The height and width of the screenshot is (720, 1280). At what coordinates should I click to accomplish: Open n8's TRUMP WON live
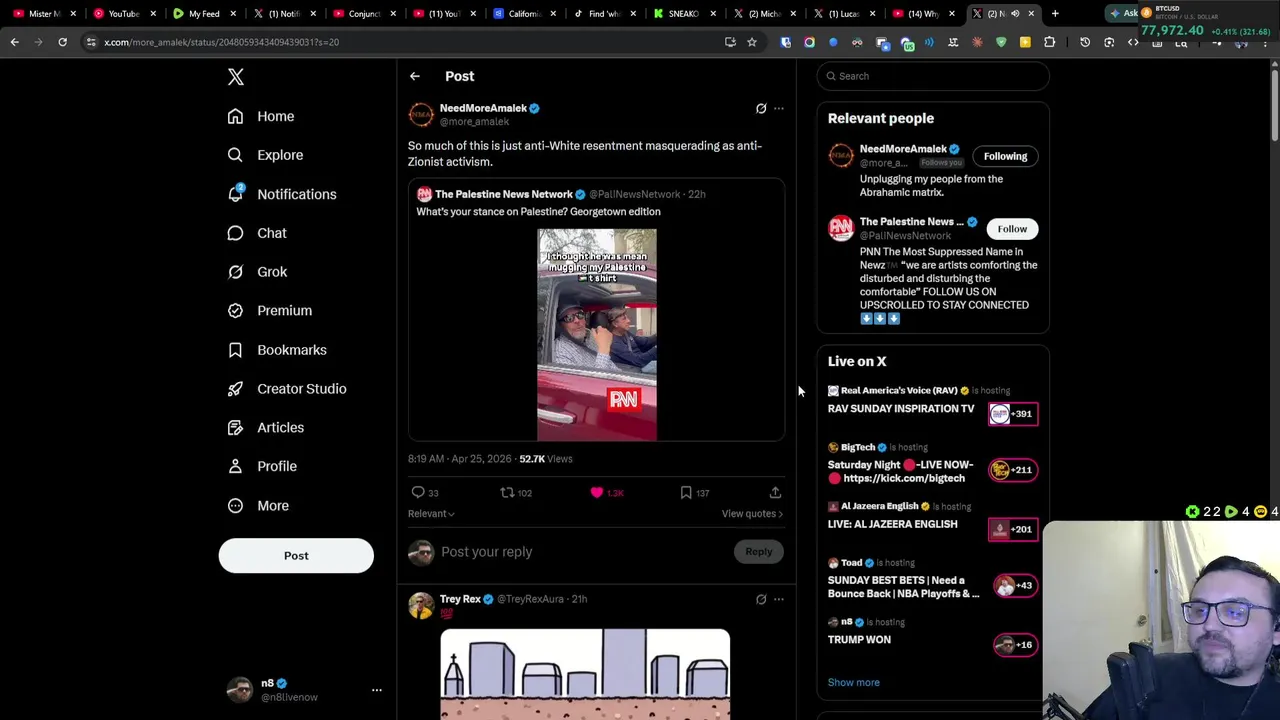click(859, 640)
